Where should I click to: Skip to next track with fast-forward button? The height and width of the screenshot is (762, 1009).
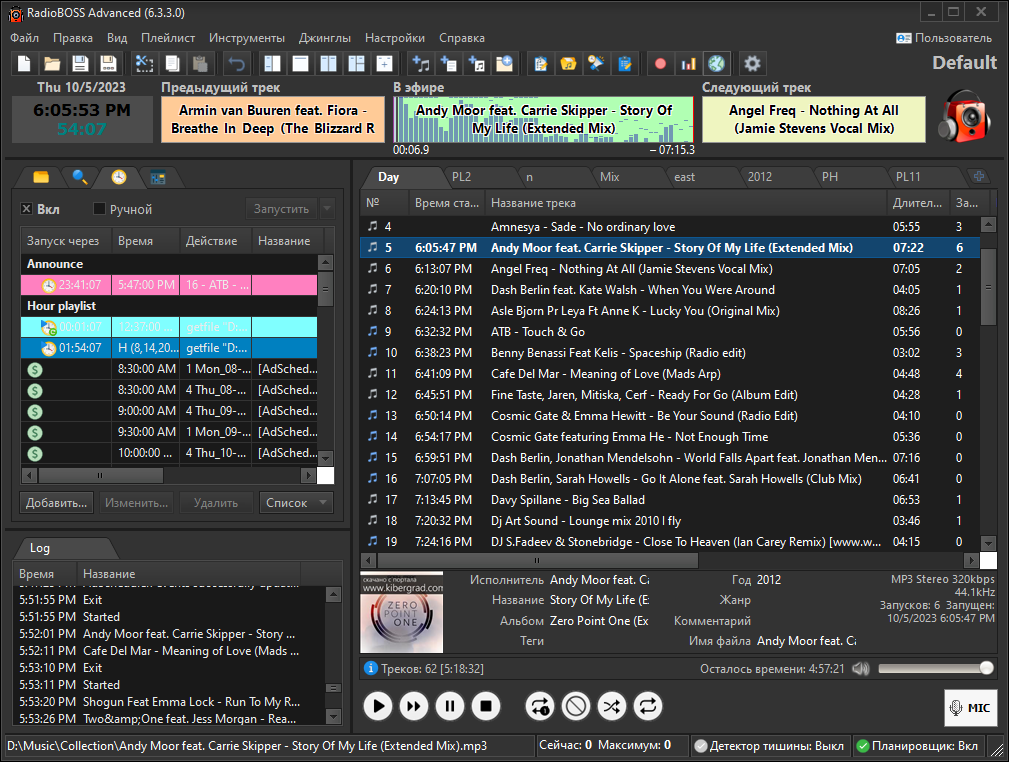click(x=414, y=707)
